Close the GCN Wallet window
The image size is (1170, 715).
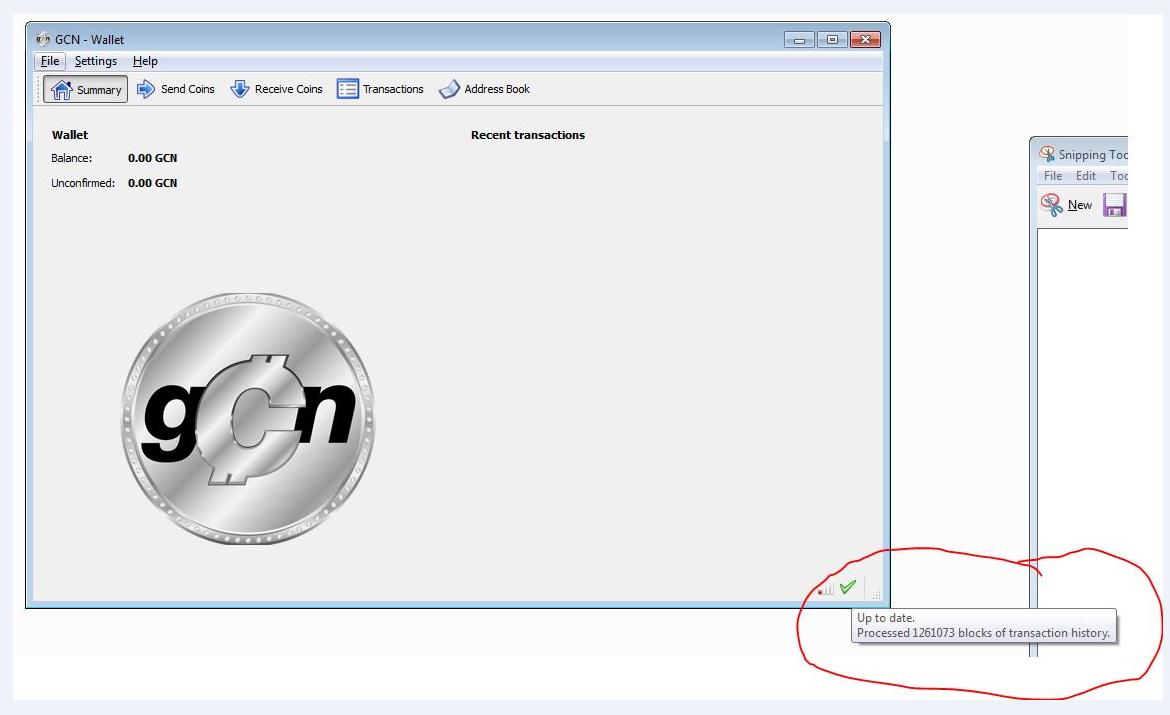click(x=866, y=40)
